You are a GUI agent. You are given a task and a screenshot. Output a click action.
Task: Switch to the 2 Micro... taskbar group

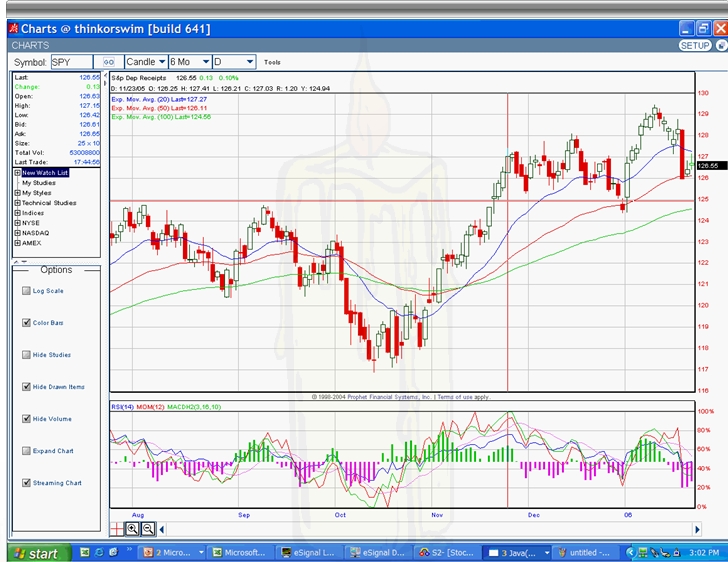point(174,553)
